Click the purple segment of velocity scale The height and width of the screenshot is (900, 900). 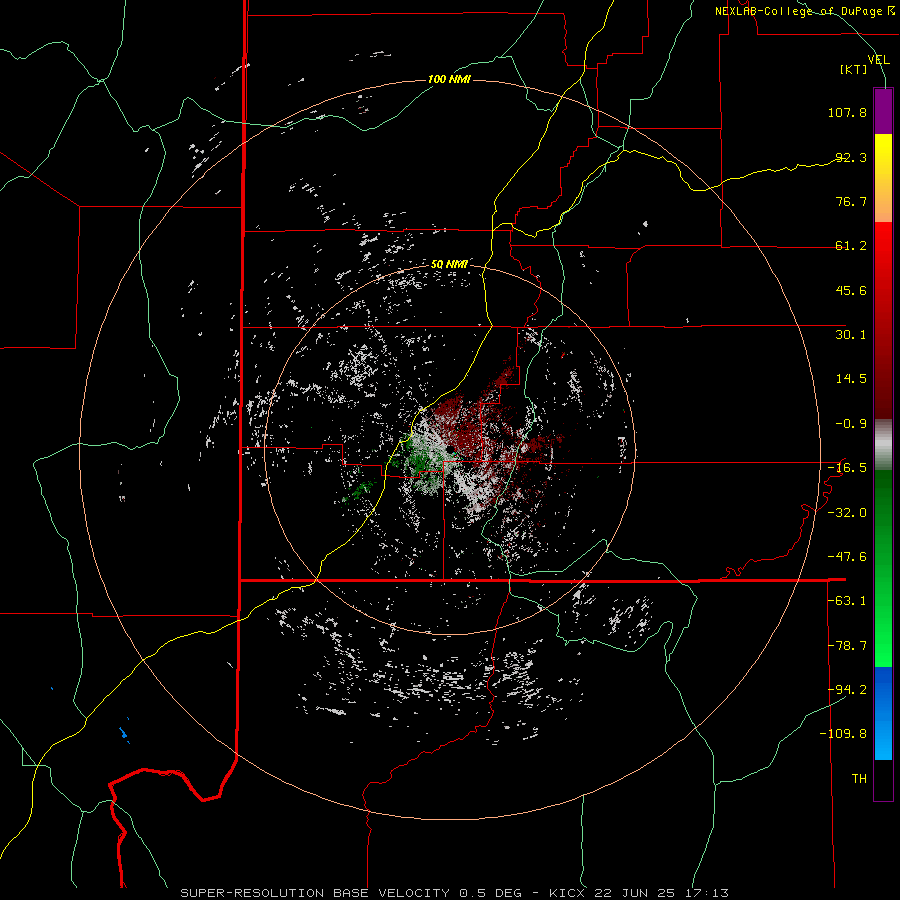click(883, 111)
